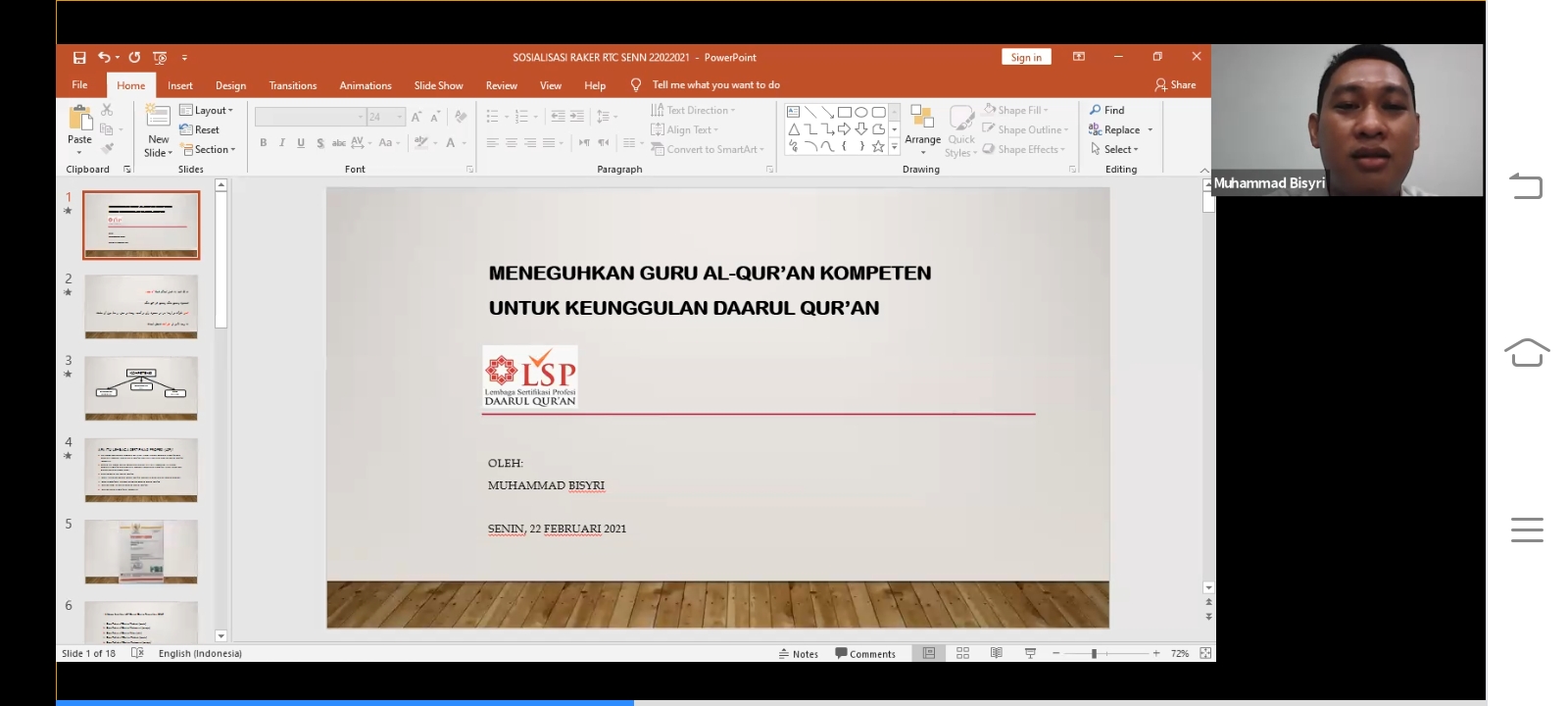
Task: Open the Section dropdown
Action: click(209, 149)
